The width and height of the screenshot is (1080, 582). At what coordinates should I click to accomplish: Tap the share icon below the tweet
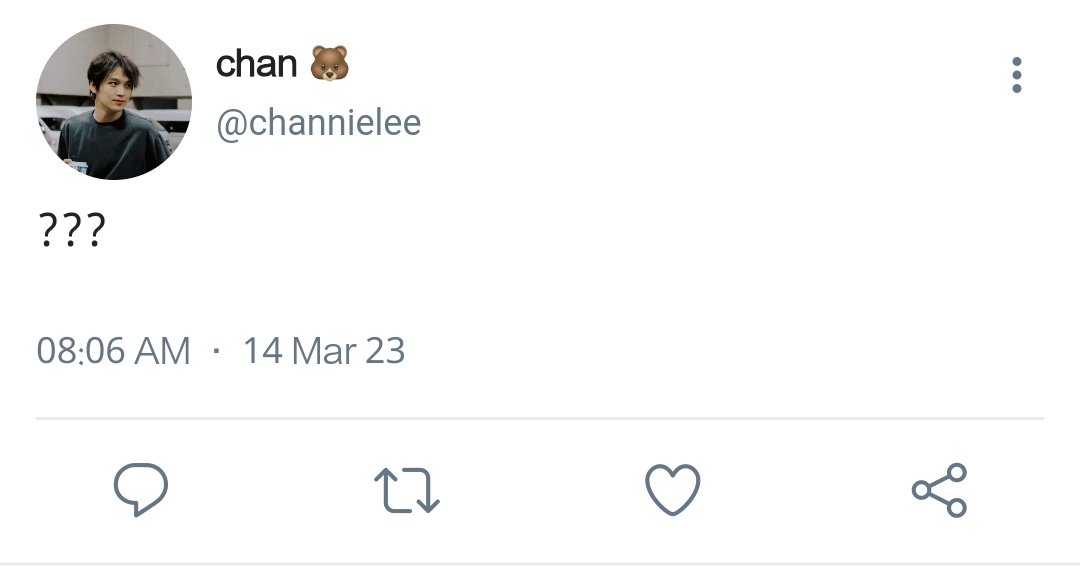pos(939,490)
